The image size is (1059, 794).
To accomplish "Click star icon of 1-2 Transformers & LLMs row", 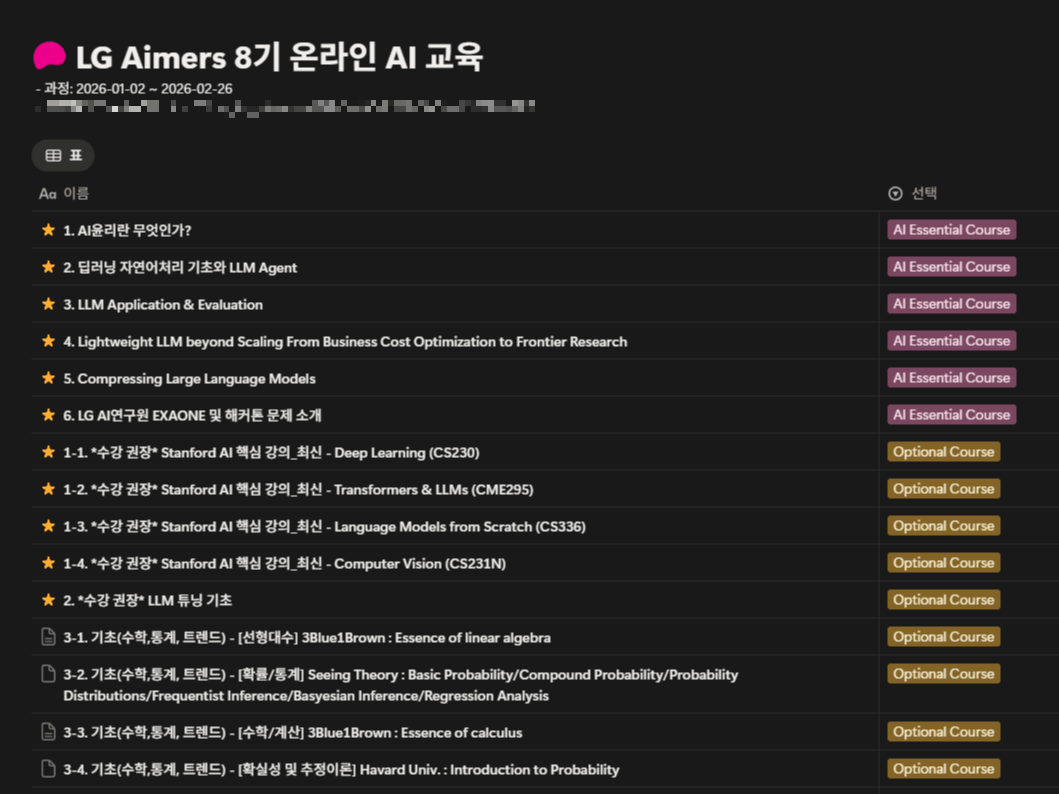I will [x=48, y=489].
